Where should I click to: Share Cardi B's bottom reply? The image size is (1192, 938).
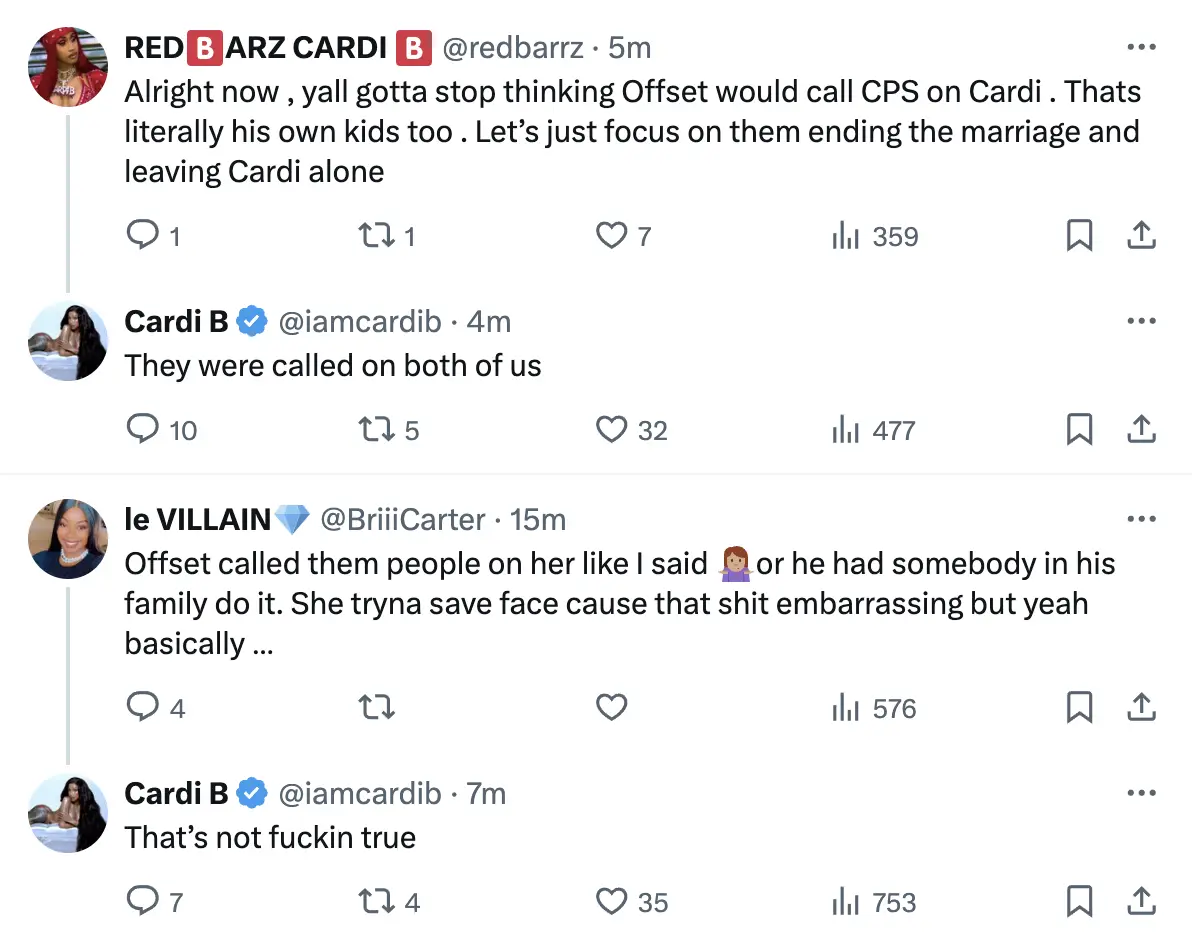(1141, 902)
